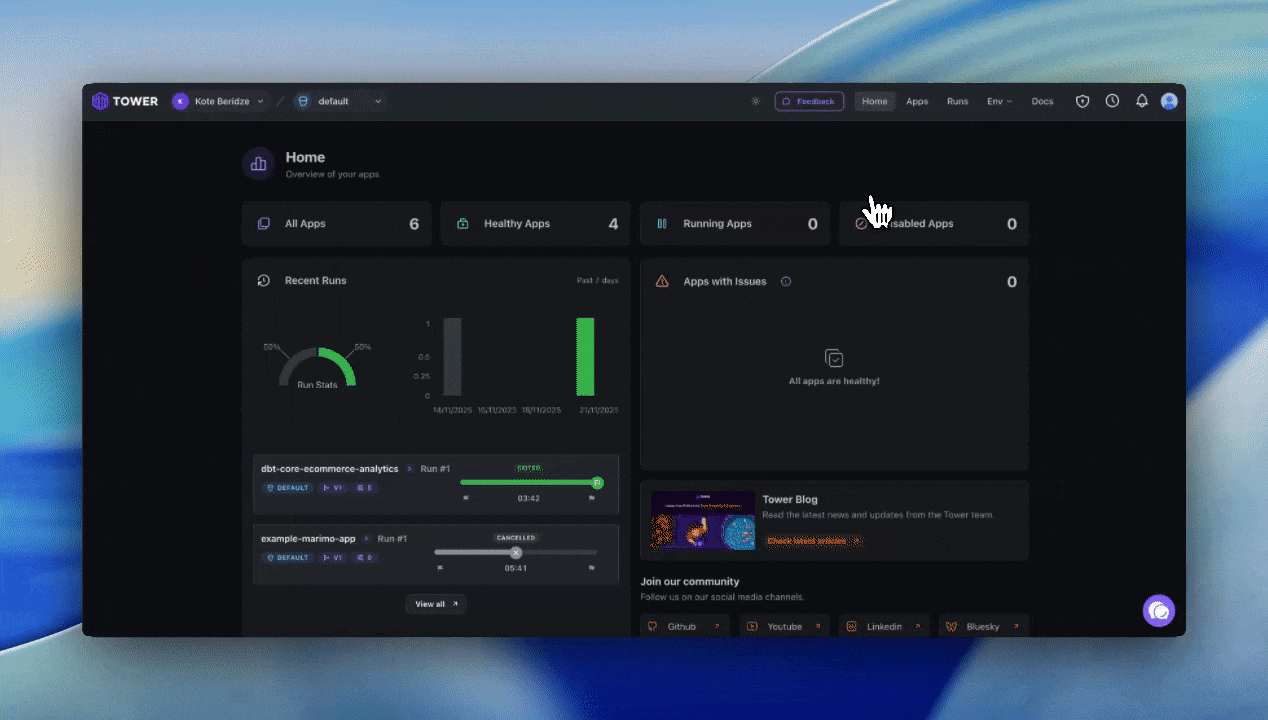This screenshot has height=720, width=1268.
Task: Open the Docs menu item
Action: tap(1042, 101)
